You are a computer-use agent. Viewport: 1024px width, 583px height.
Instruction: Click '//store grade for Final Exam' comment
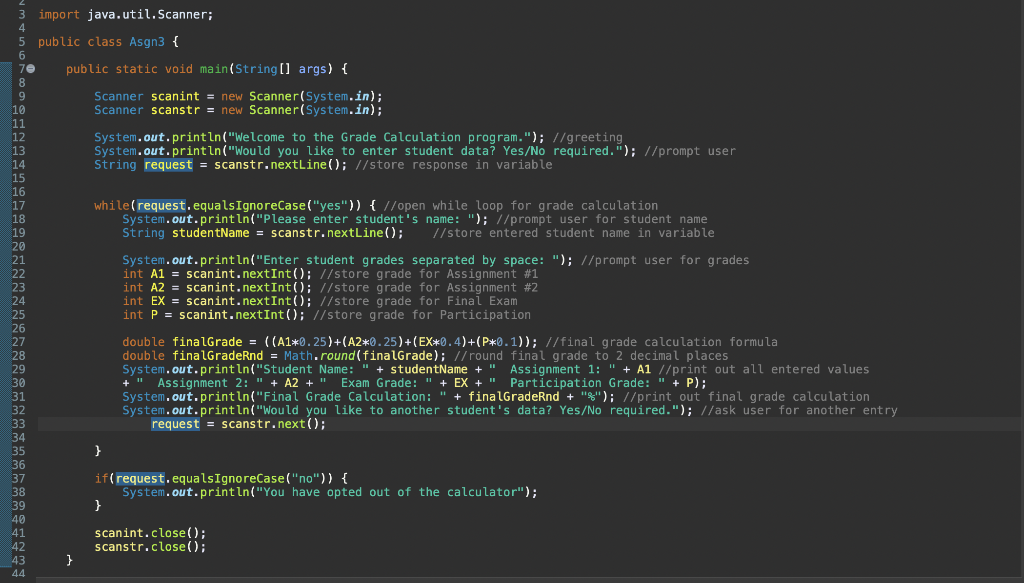tap(418, 302)
